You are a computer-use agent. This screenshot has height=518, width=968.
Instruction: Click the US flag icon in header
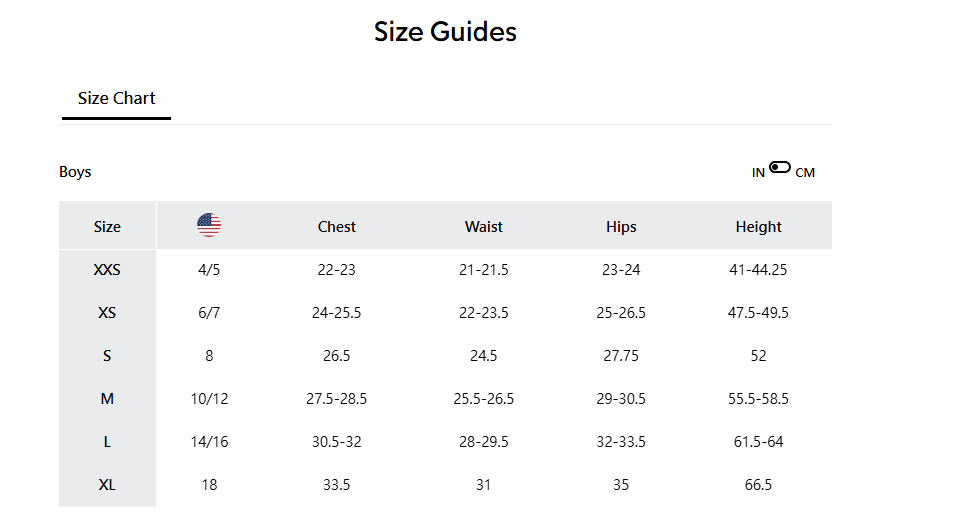[x=209, y=225]
